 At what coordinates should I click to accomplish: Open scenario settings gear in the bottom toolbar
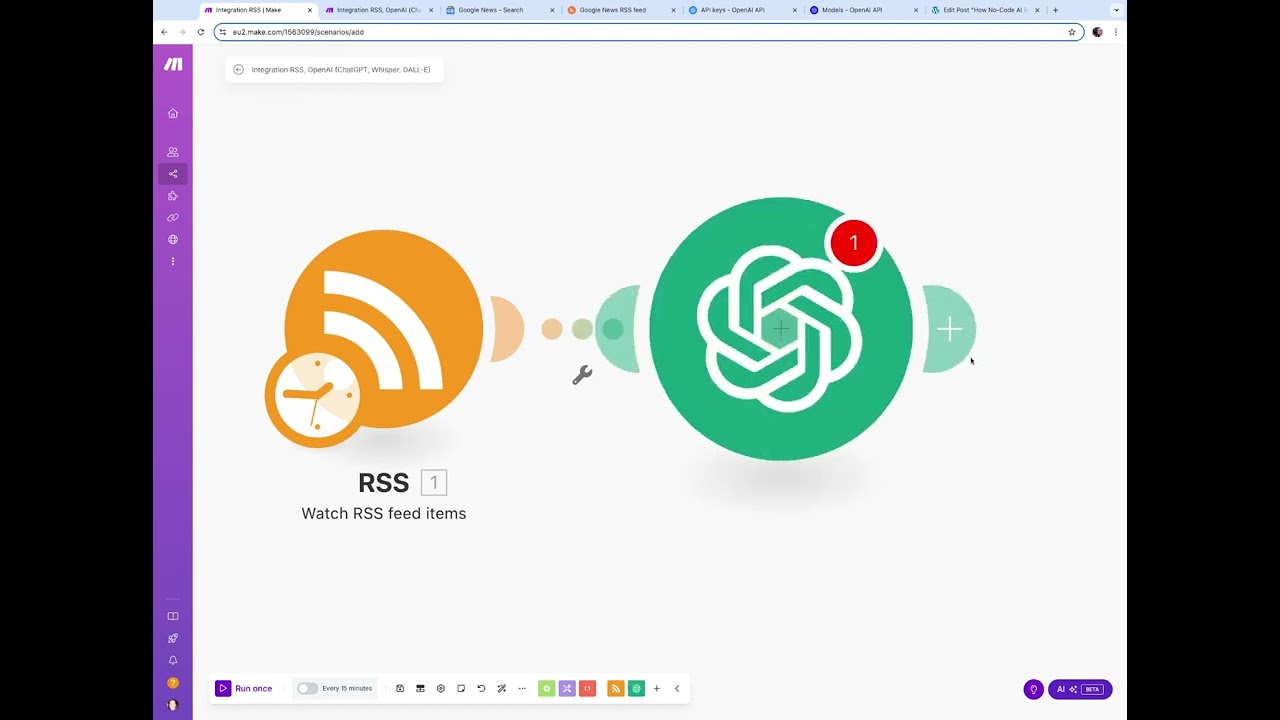point(441,688)
